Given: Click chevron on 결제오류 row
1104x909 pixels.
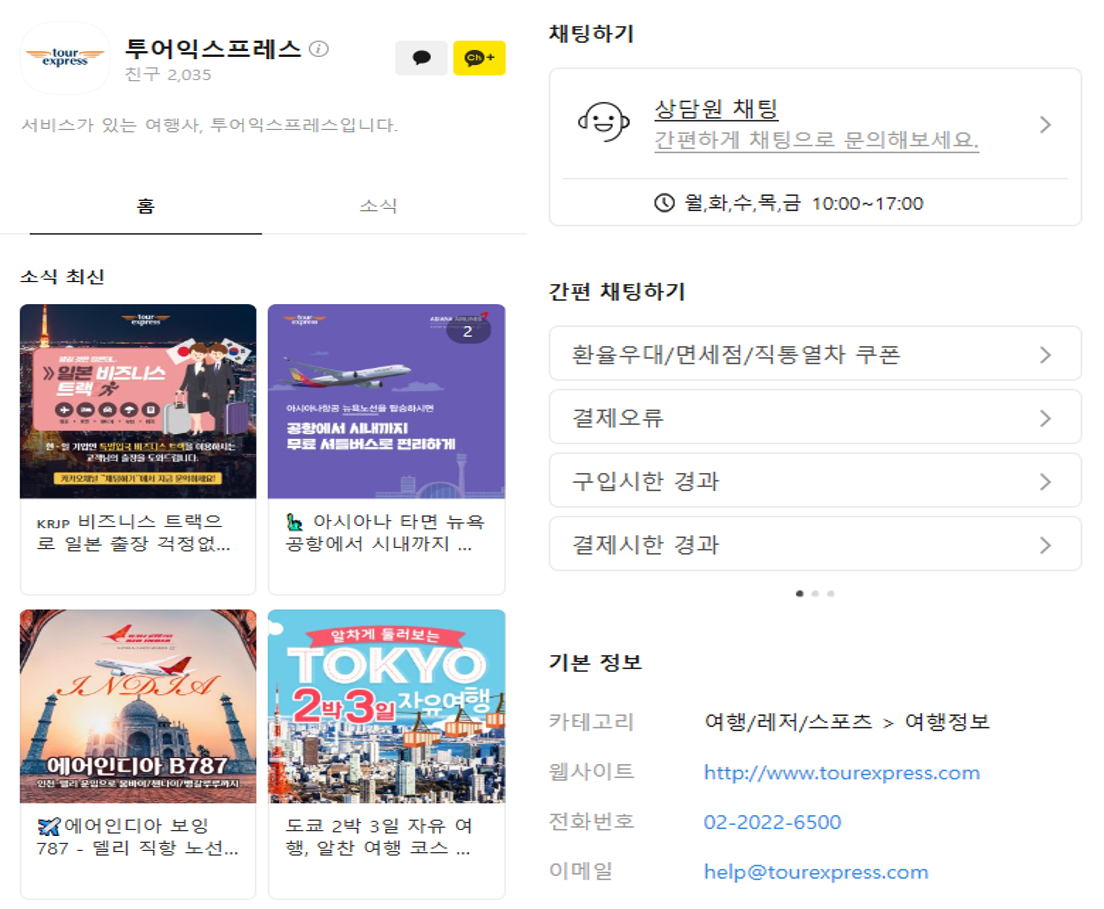Looking at the screenshot, I should 1046,418.
